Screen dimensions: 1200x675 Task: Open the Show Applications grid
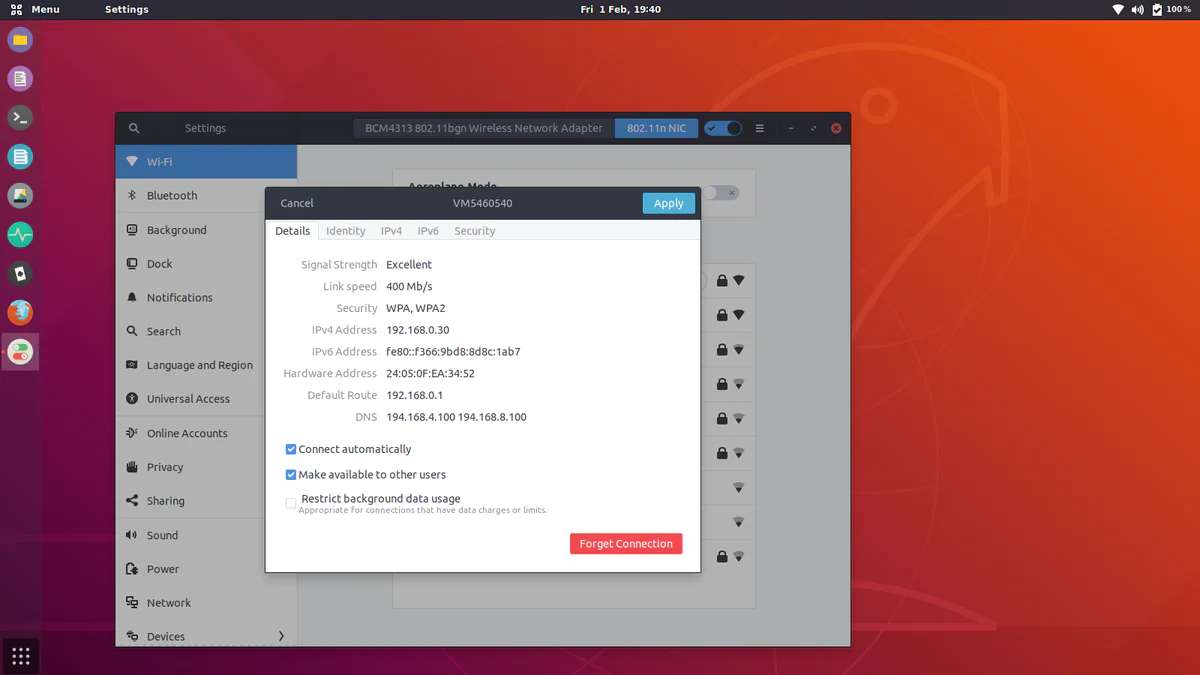[x=20, y=655]
